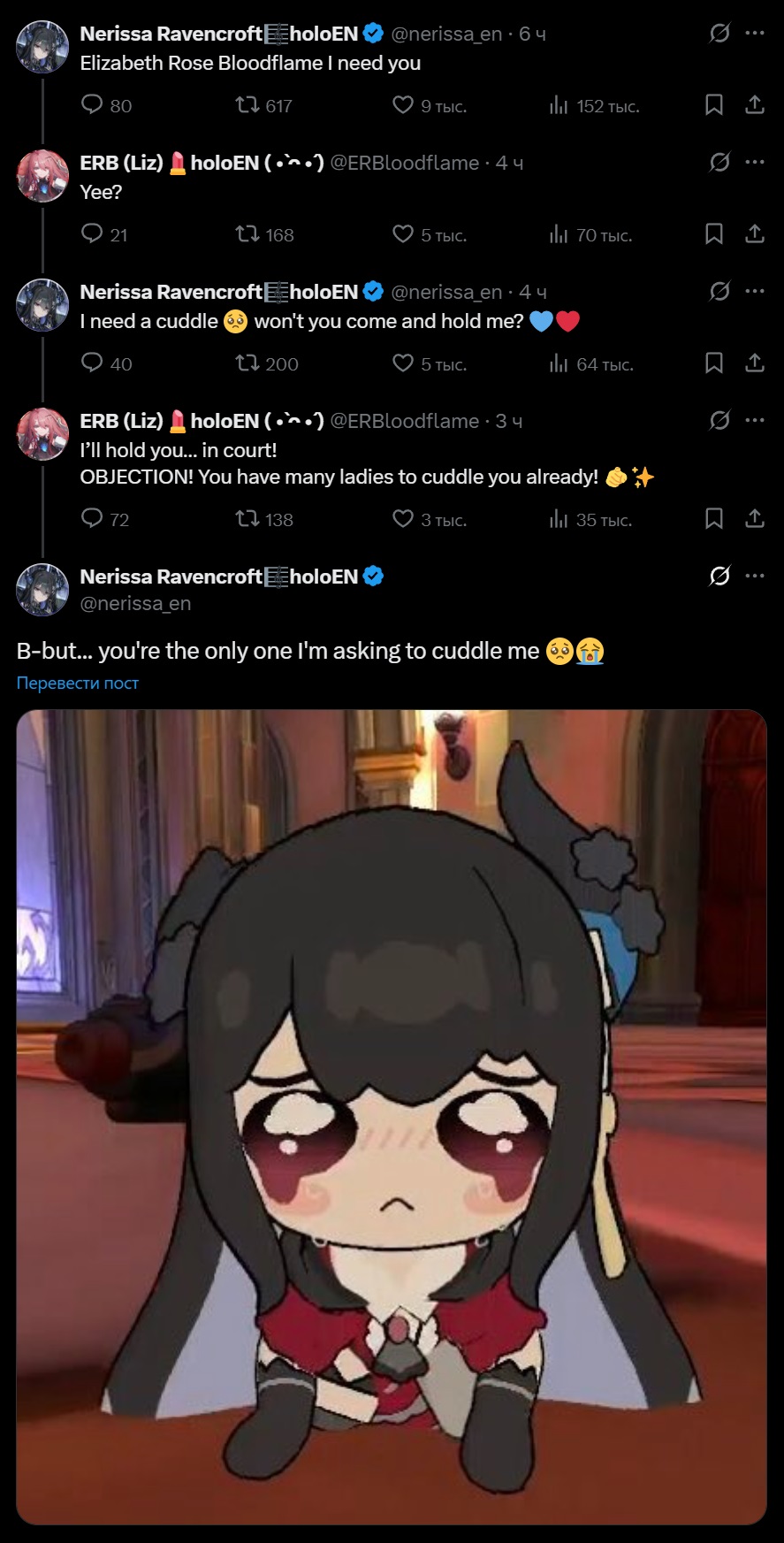Open replies on "I need a cuddle" tweet

click(106, 363)
